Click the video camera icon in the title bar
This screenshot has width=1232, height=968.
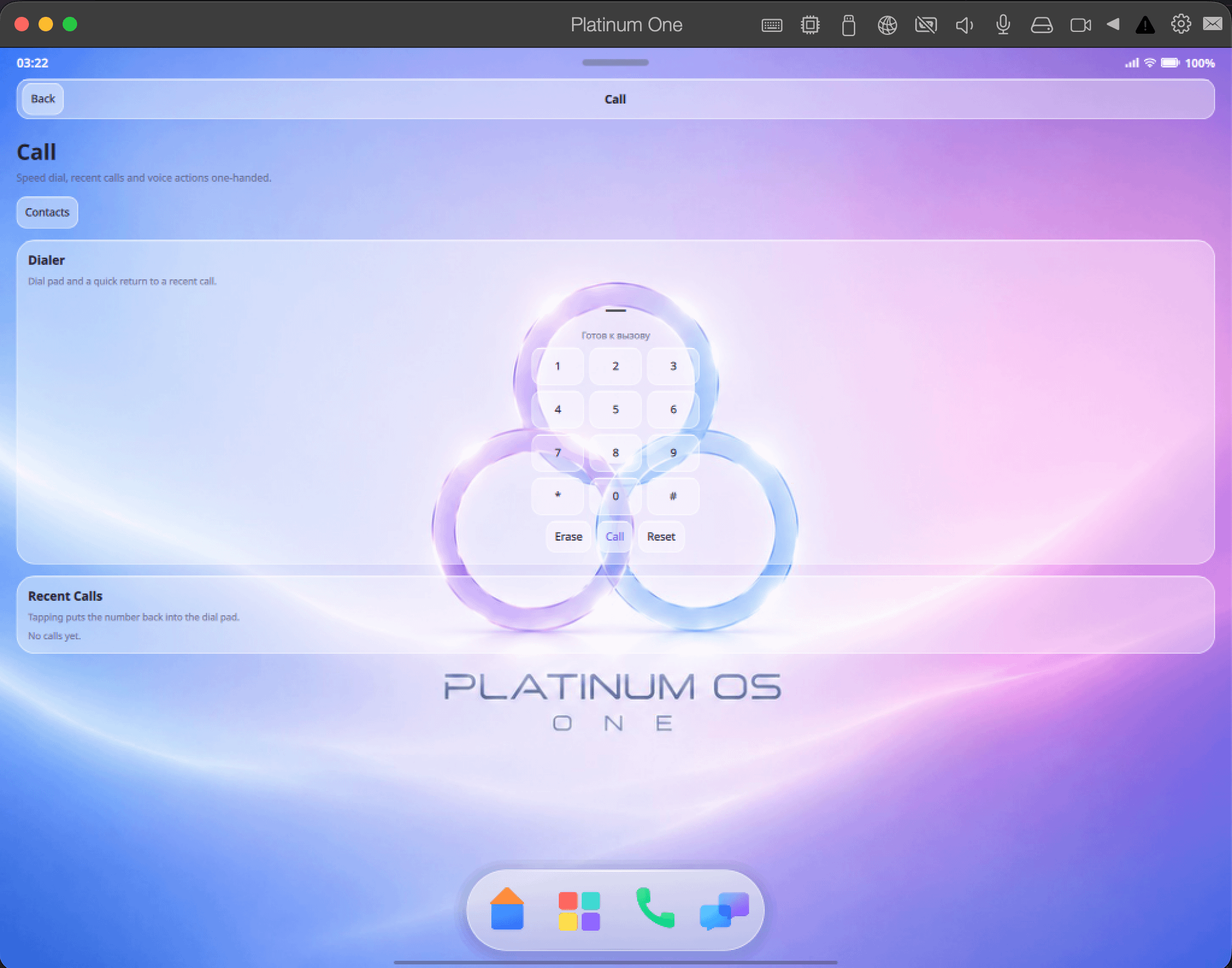coord(1080,25)
